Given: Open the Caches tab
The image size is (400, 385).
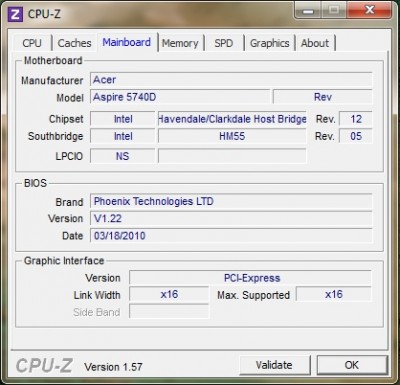Looking at the screenshot, I should pyautogui.click(x=74, y=43).
